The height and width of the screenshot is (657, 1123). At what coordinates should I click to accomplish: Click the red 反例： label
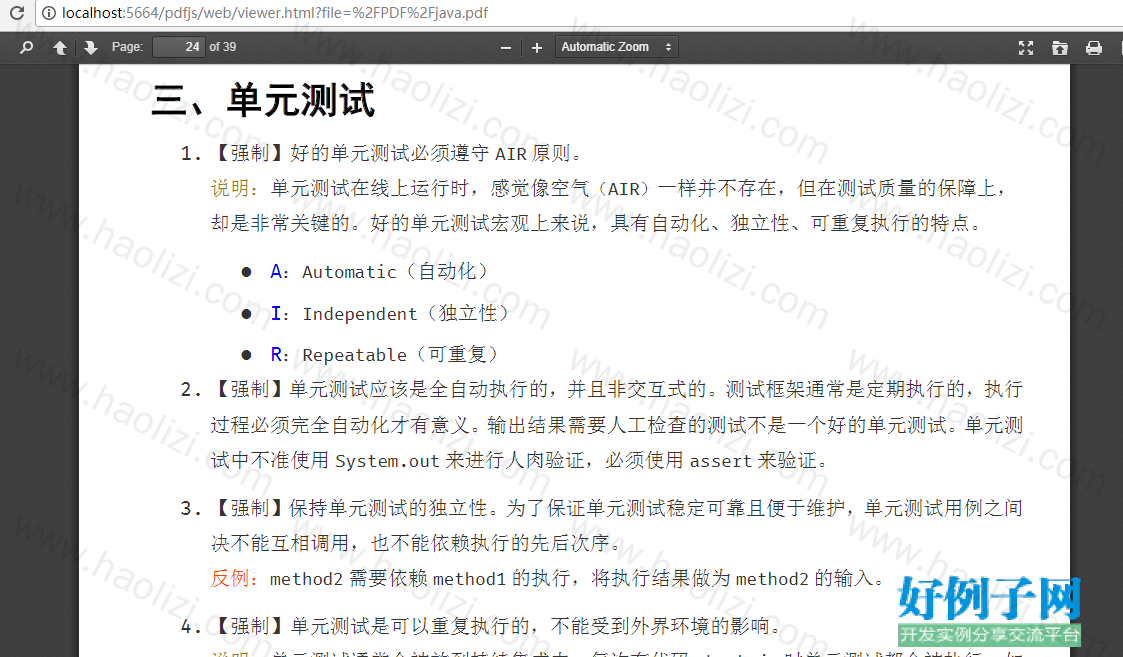pos(235,578)
